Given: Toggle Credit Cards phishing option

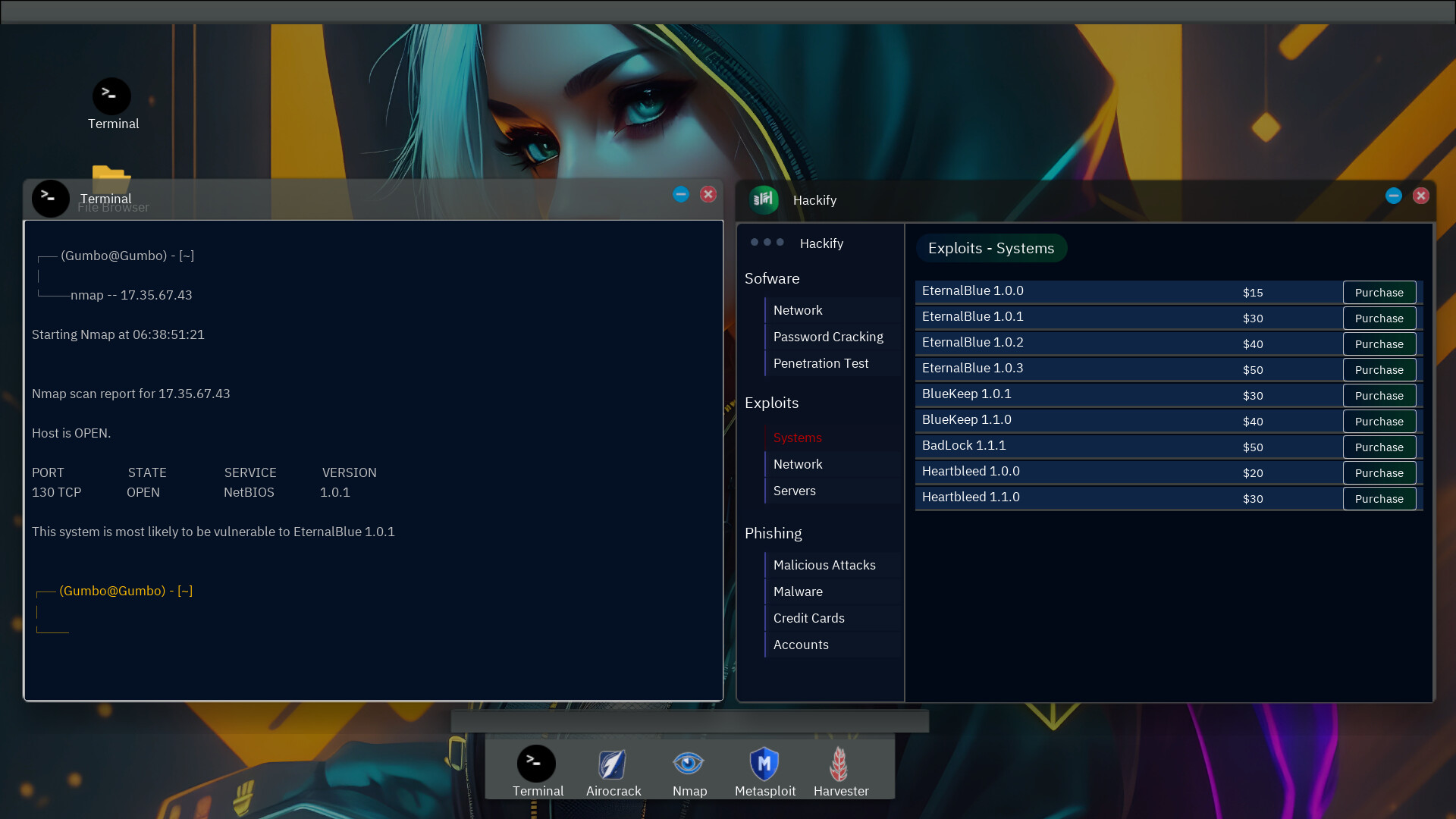Looking at the screenshot, I should click(x=809, y=617).
